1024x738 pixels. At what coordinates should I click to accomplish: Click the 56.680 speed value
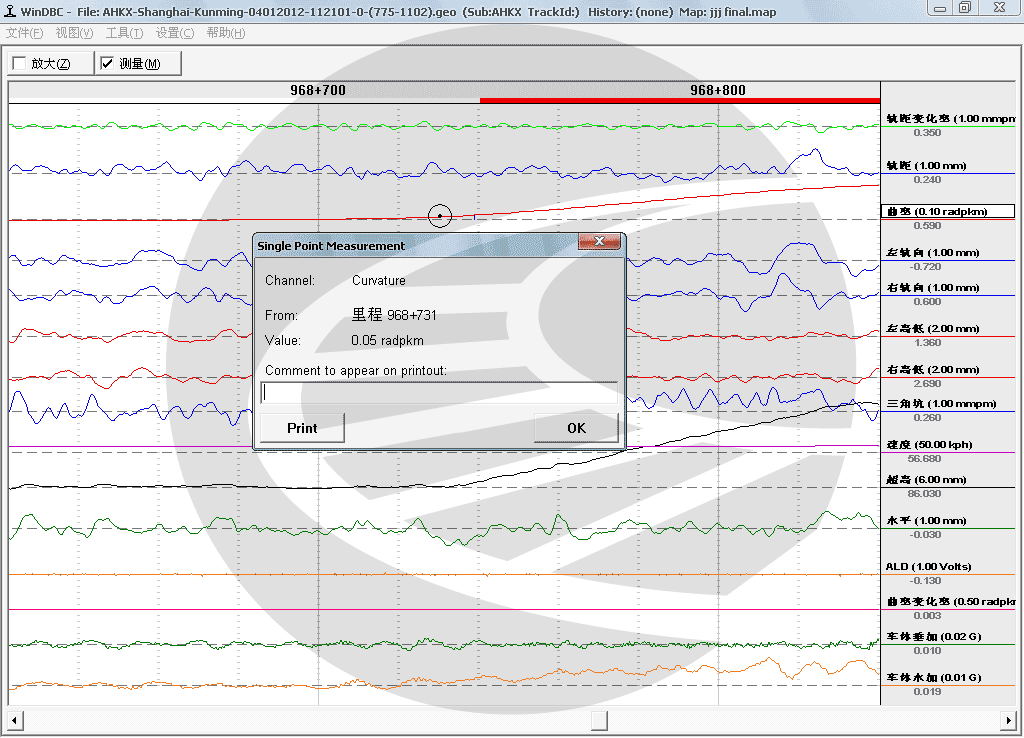(x=924, y=459)
